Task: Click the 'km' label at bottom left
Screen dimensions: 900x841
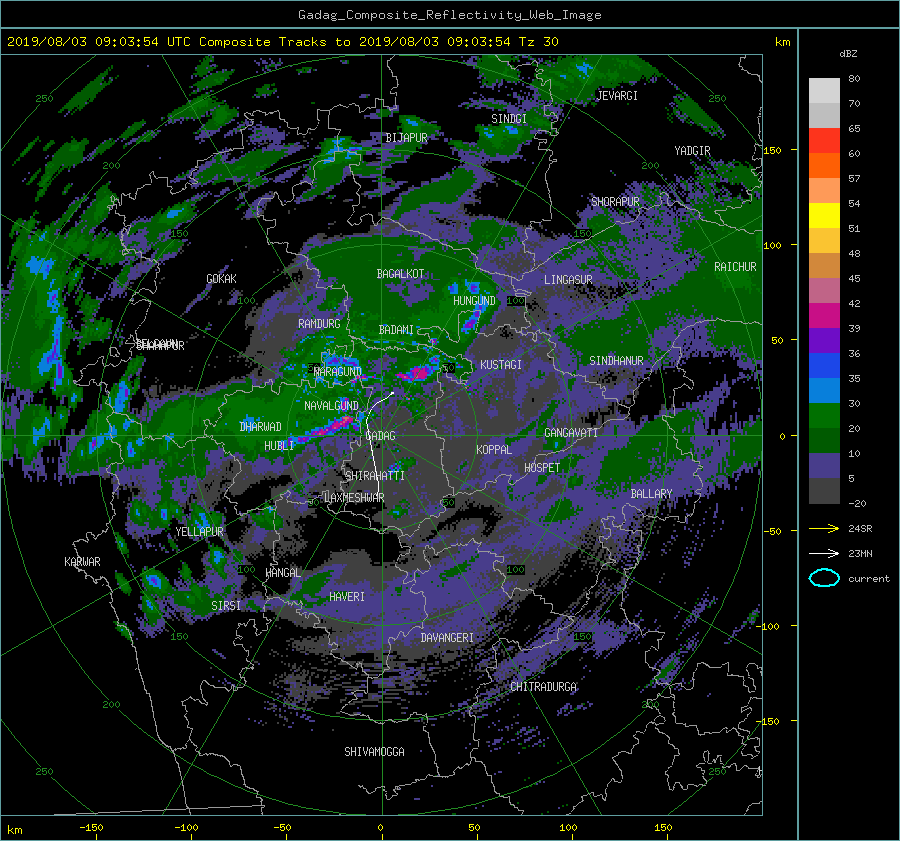Action: (15, 830)
